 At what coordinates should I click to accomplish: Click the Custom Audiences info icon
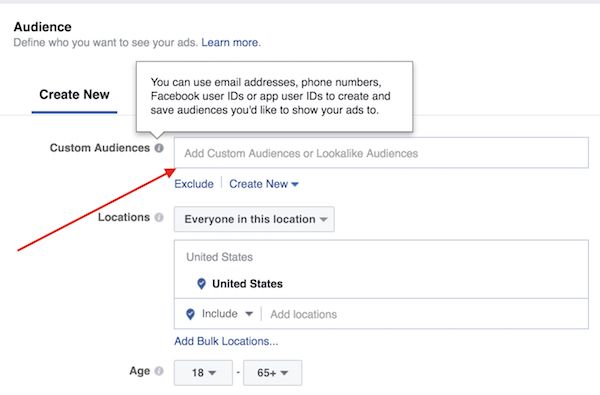(159, 148)
